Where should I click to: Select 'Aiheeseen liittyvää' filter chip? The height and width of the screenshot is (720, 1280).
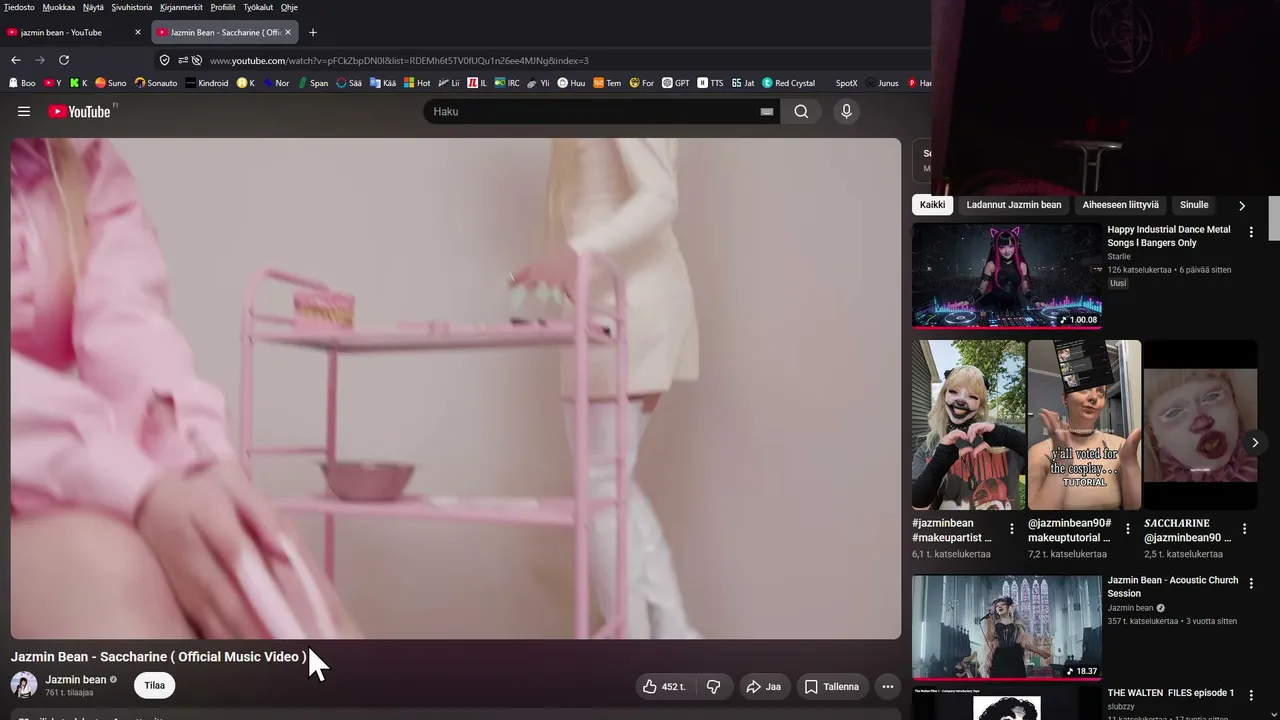(x=1121, y=205)
